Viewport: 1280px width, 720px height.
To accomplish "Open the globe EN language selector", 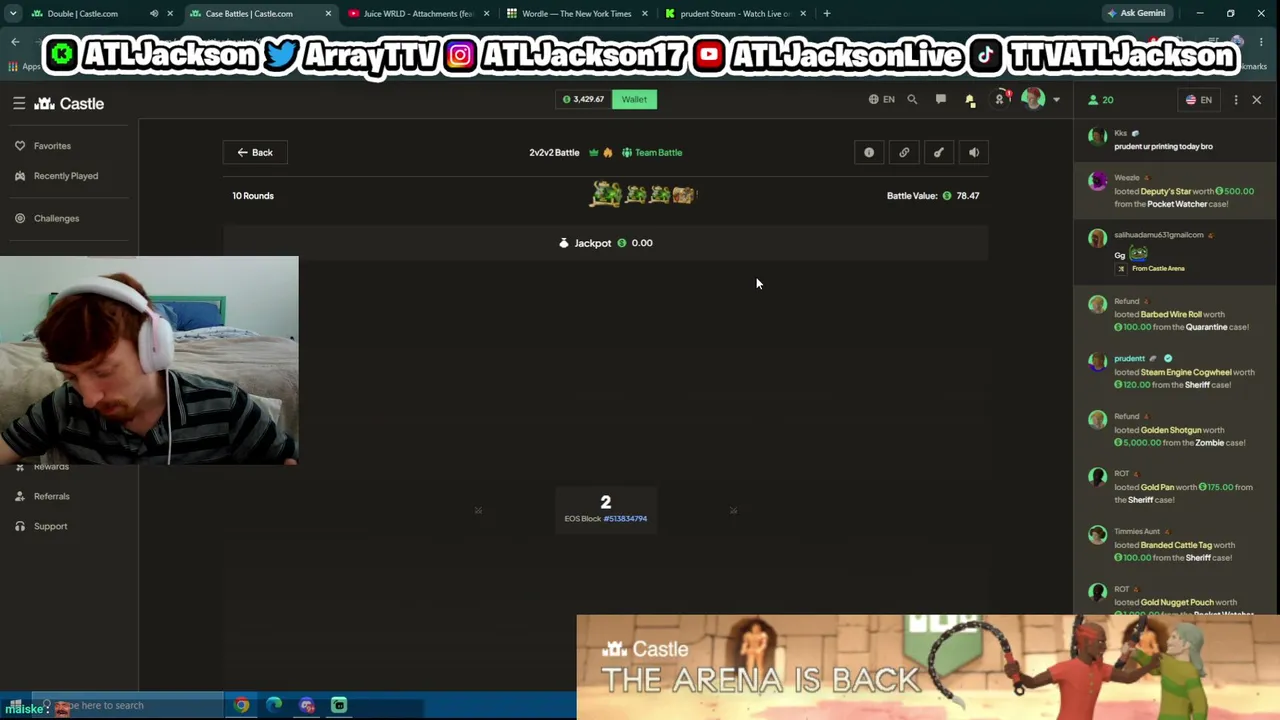I will pos(881,99).
